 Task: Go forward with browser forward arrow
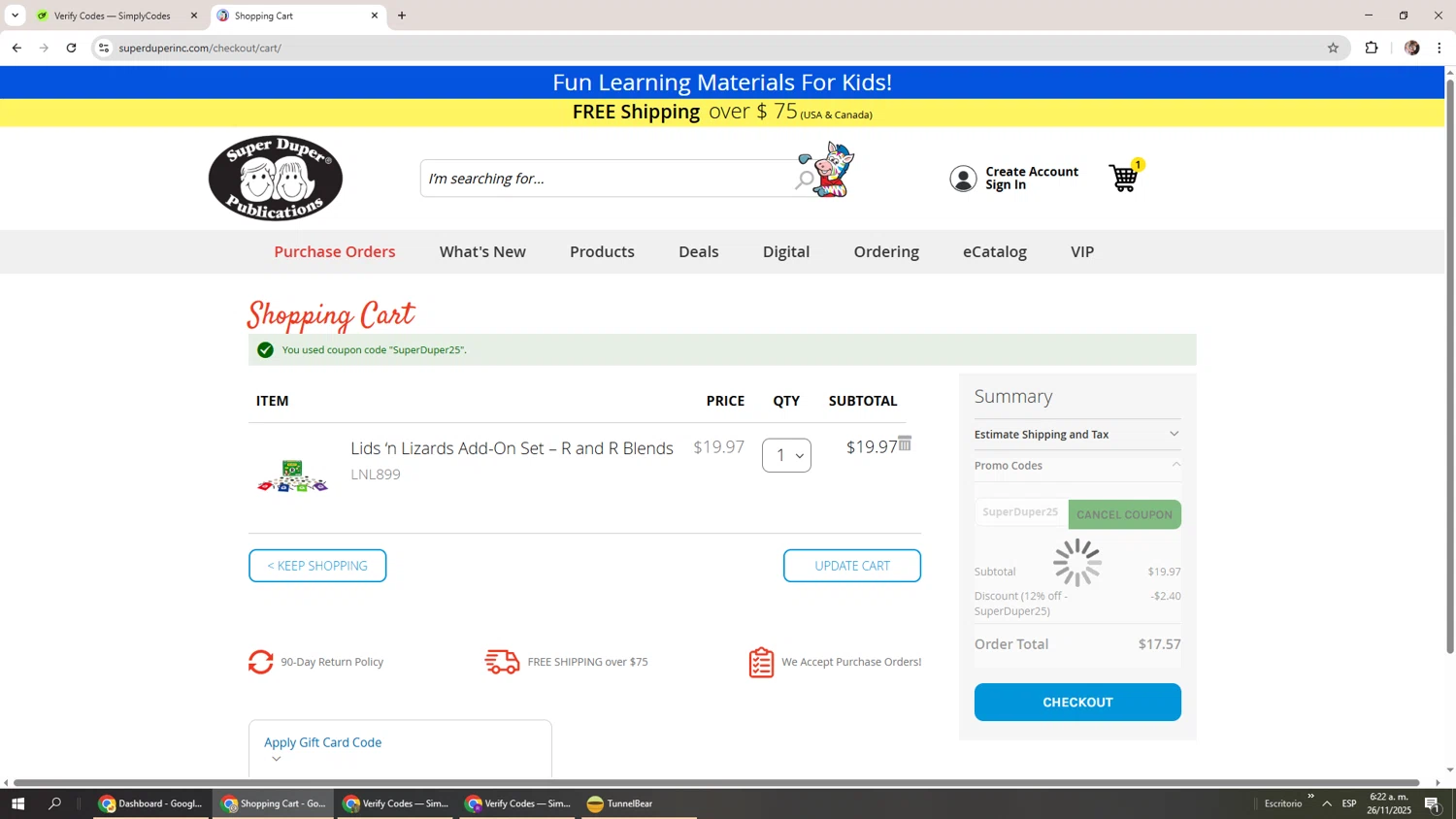pos(44,48)
